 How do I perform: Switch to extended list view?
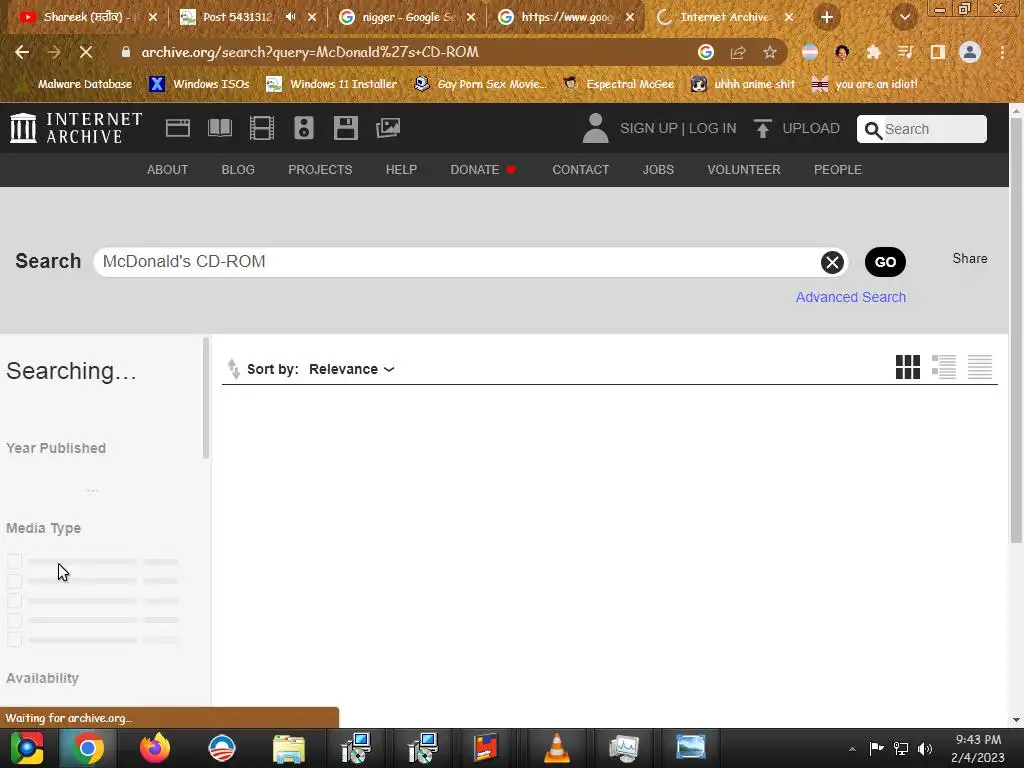coord(944,367)
